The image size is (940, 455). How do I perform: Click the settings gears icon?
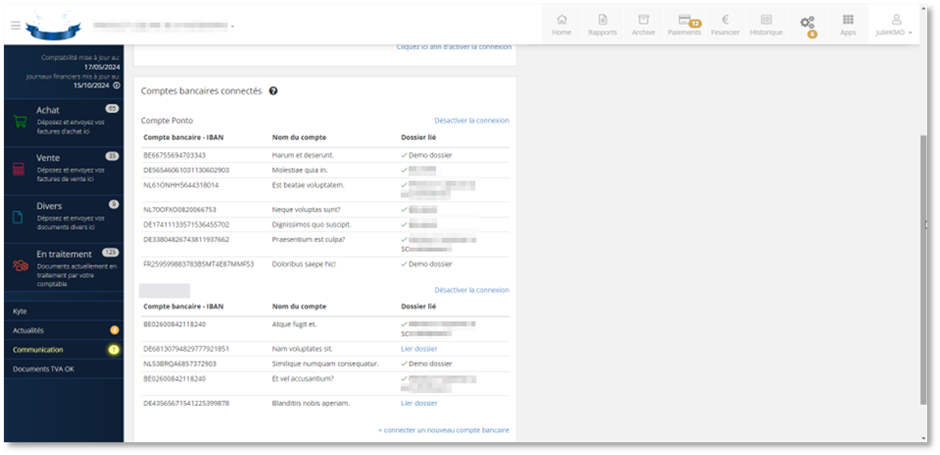[808, 23]
